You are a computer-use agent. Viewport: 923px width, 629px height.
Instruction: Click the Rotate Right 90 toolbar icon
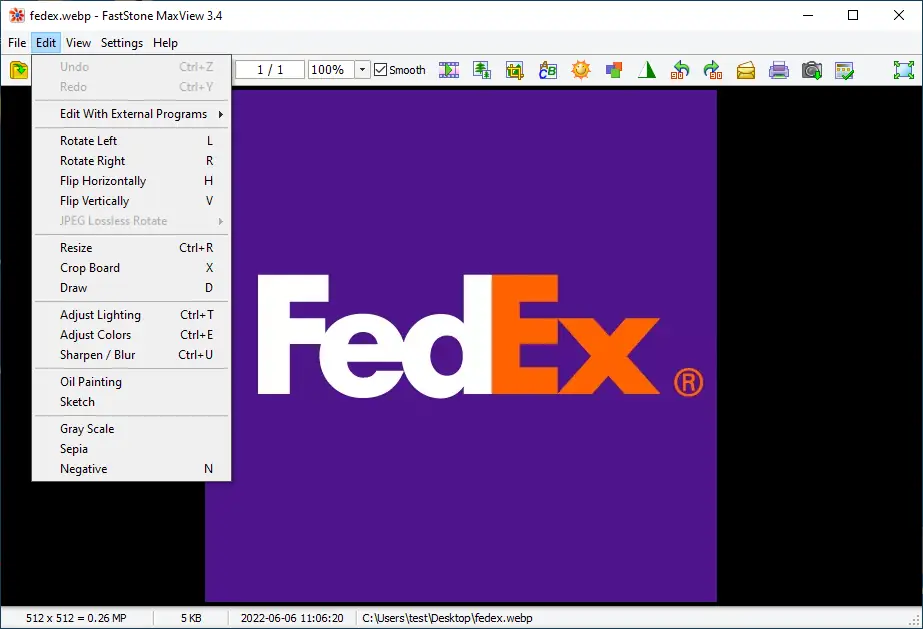(x=712, y=70)
